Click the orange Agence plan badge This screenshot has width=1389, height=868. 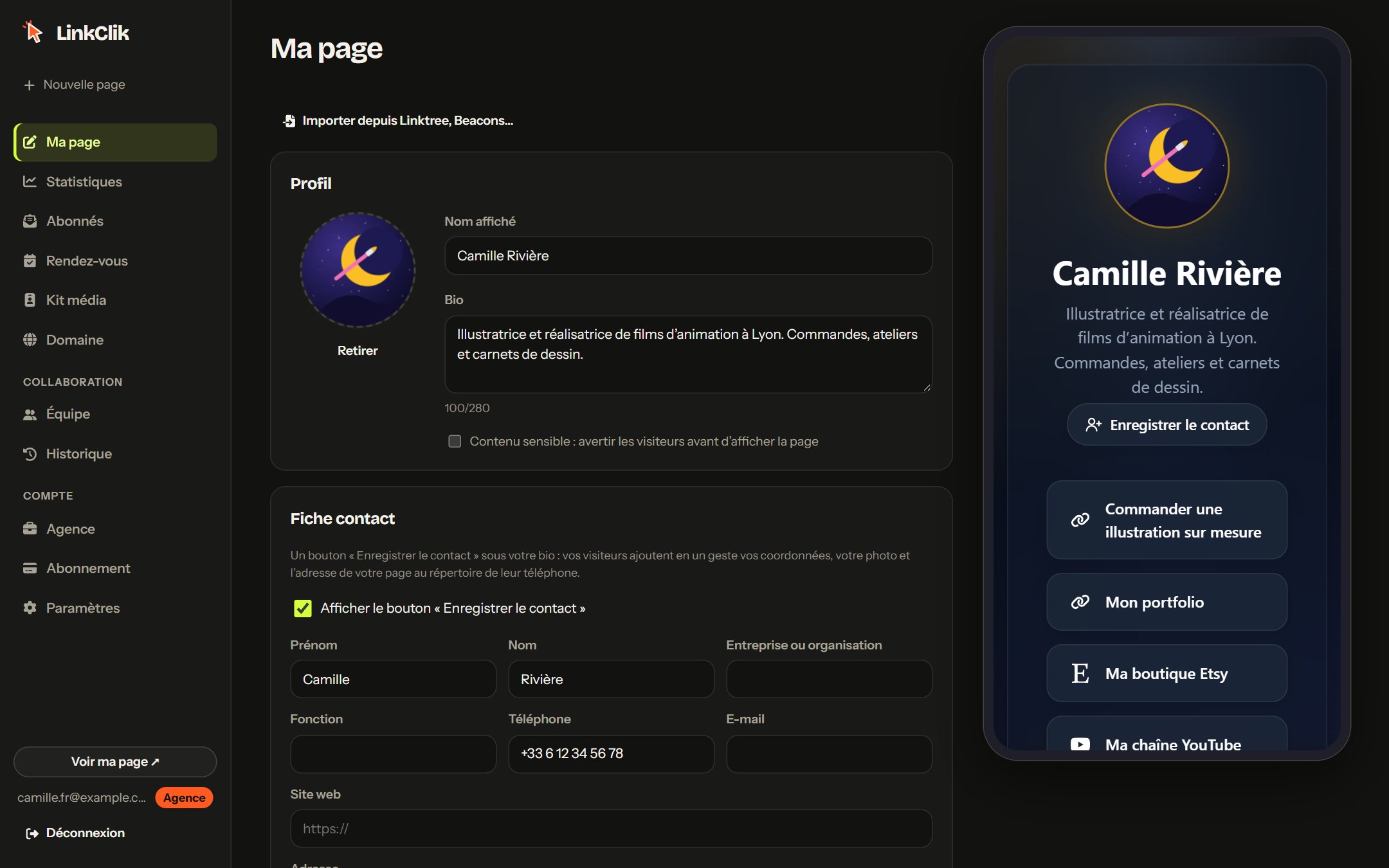coord(184,797)
